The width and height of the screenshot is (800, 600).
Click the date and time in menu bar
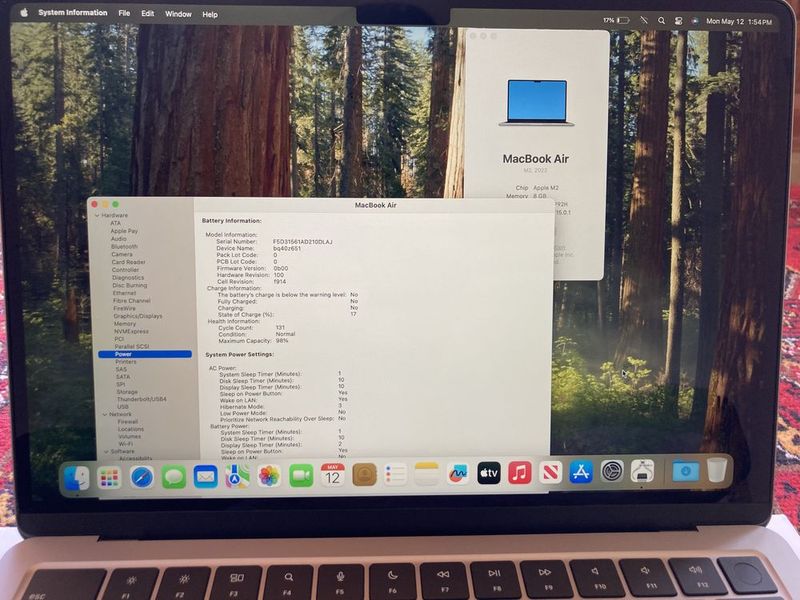[739, 21]
